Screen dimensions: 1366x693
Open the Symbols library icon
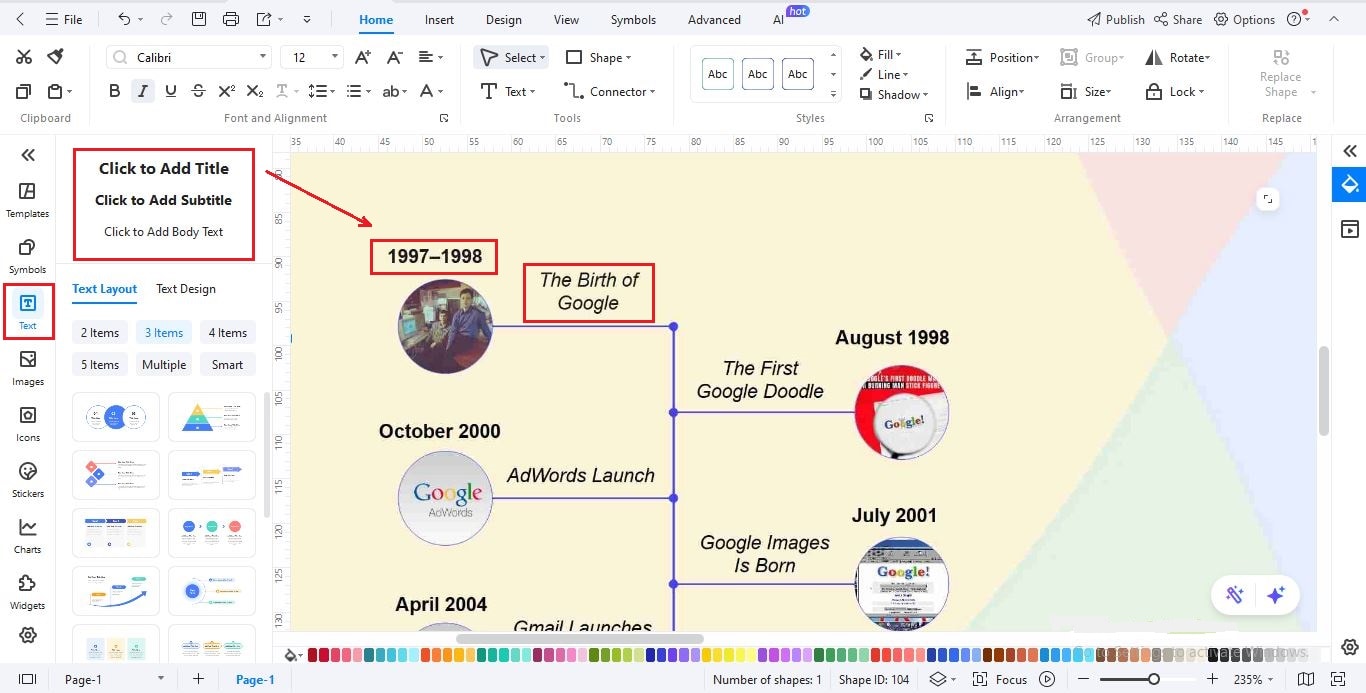27,255
